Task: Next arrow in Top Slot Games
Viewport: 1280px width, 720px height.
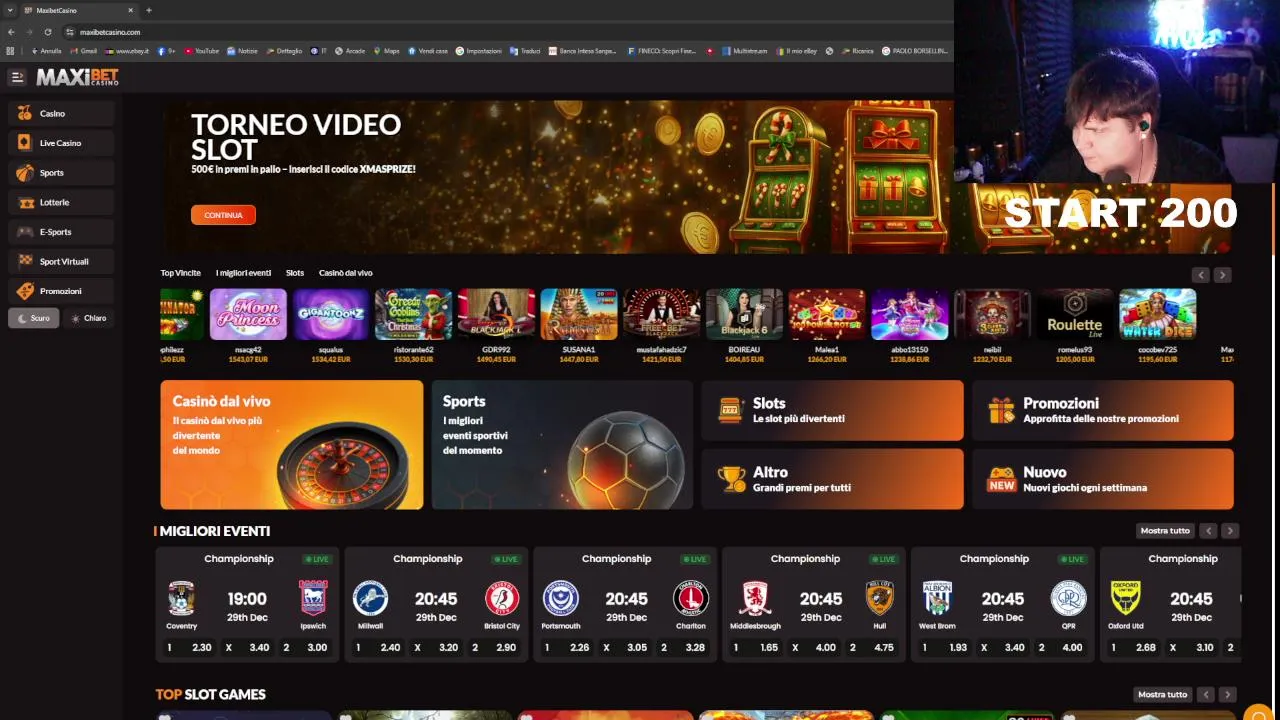Action: tap(1227, 694)
